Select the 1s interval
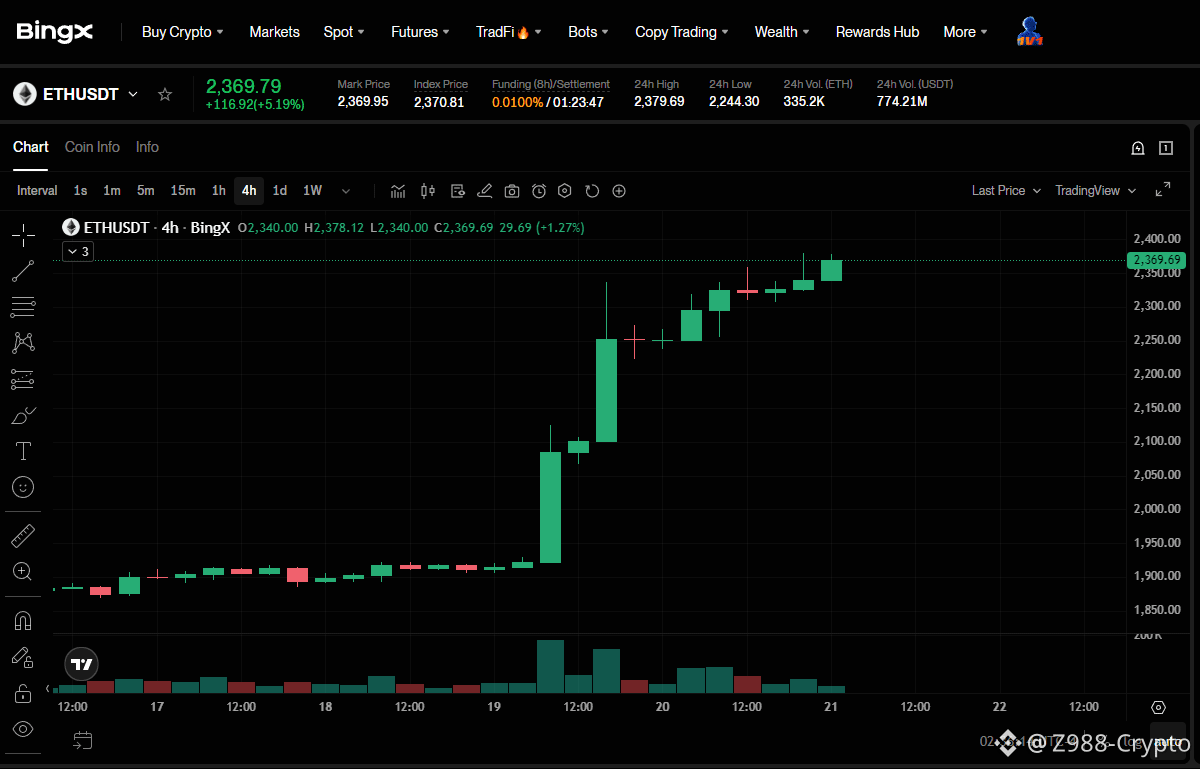Image resolution: width=1200 pixels, height=769 pixels. pyautogui.click(x=80, y=191)
